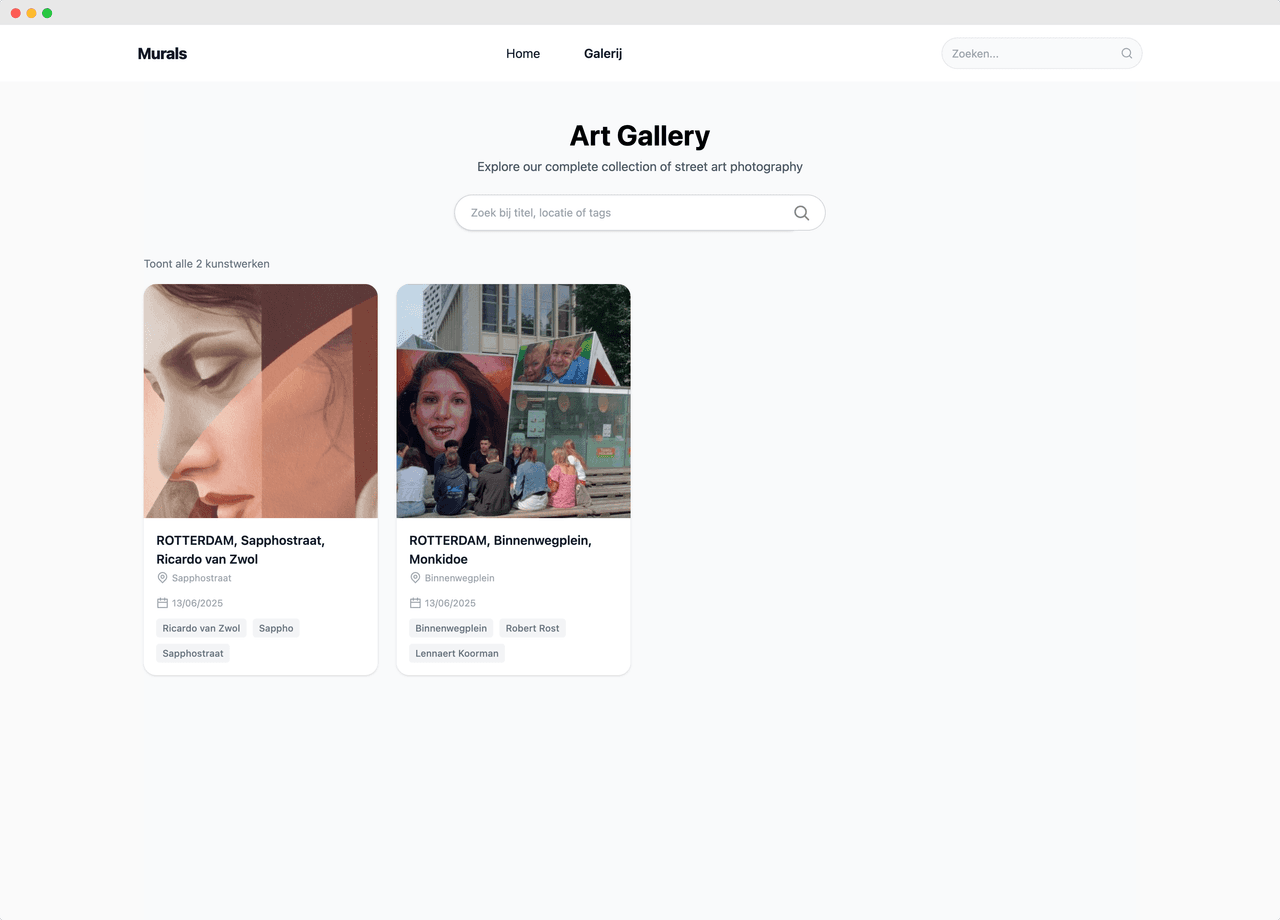Select the Lennaert Koorman tag
Viewport: 1280px width, 920px height.
pos(457,653)
